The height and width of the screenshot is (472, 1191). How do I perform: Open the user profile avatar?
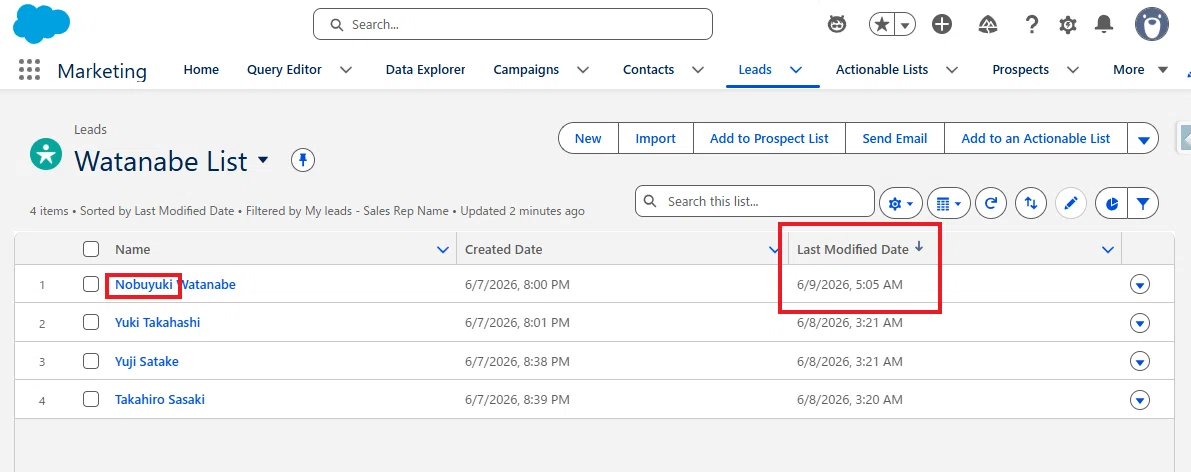point(1152,24)
